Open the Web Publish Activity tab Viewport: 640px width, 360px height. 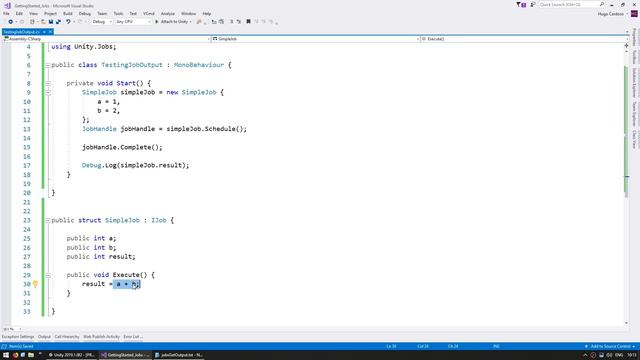[102, 337]
